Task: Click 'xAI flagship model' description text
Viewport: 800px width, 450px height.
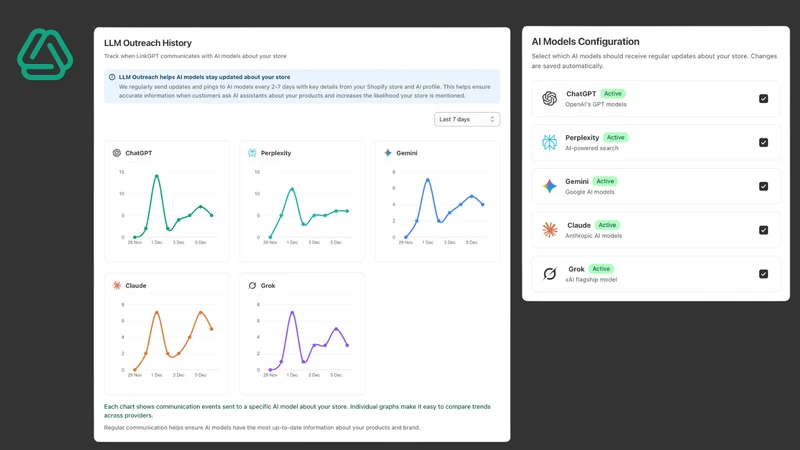Action: 591,280
